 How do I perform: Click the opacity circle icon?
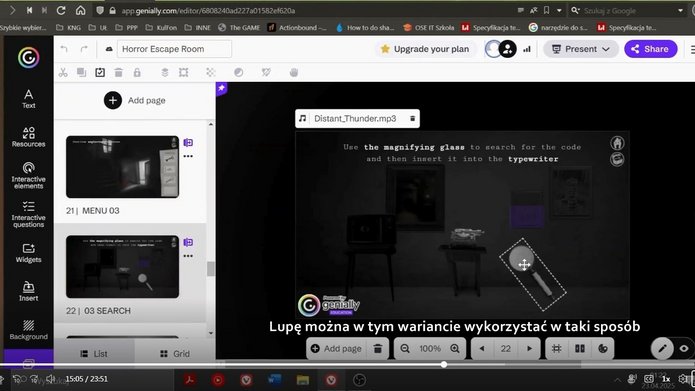coord(238,72)
